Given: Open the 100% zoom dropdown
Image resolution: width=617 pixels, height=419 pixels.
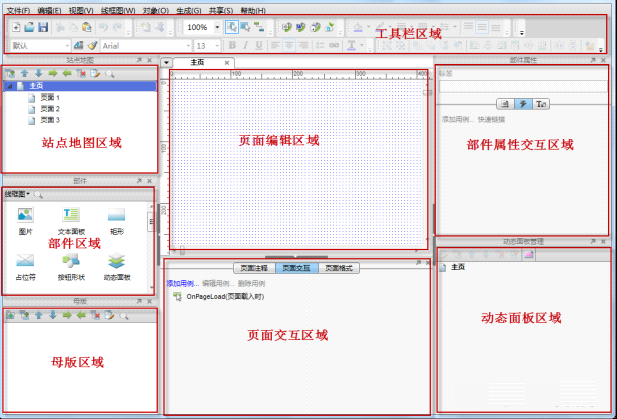Looking at the screenshot, I should [217, 27].
